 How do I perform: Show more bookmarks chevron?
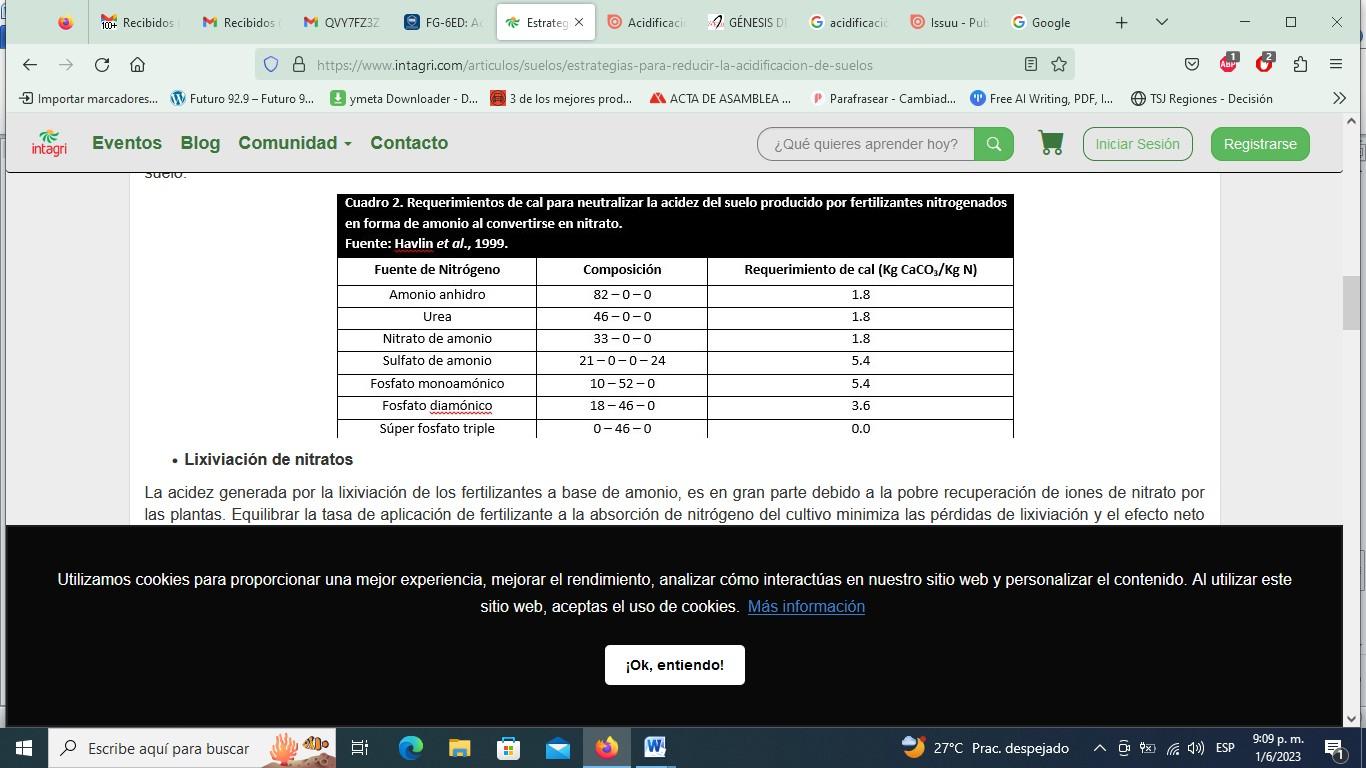pos(1340,98)
